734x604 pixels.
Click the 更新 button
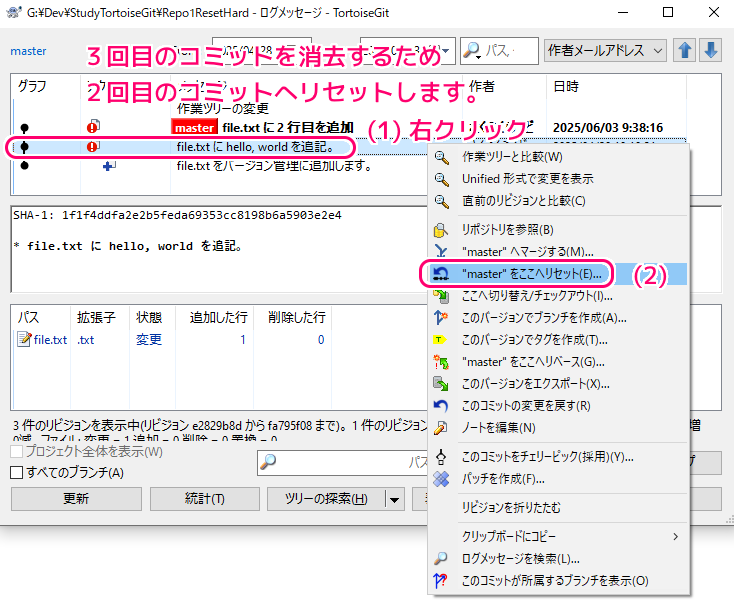click(76, 499)
